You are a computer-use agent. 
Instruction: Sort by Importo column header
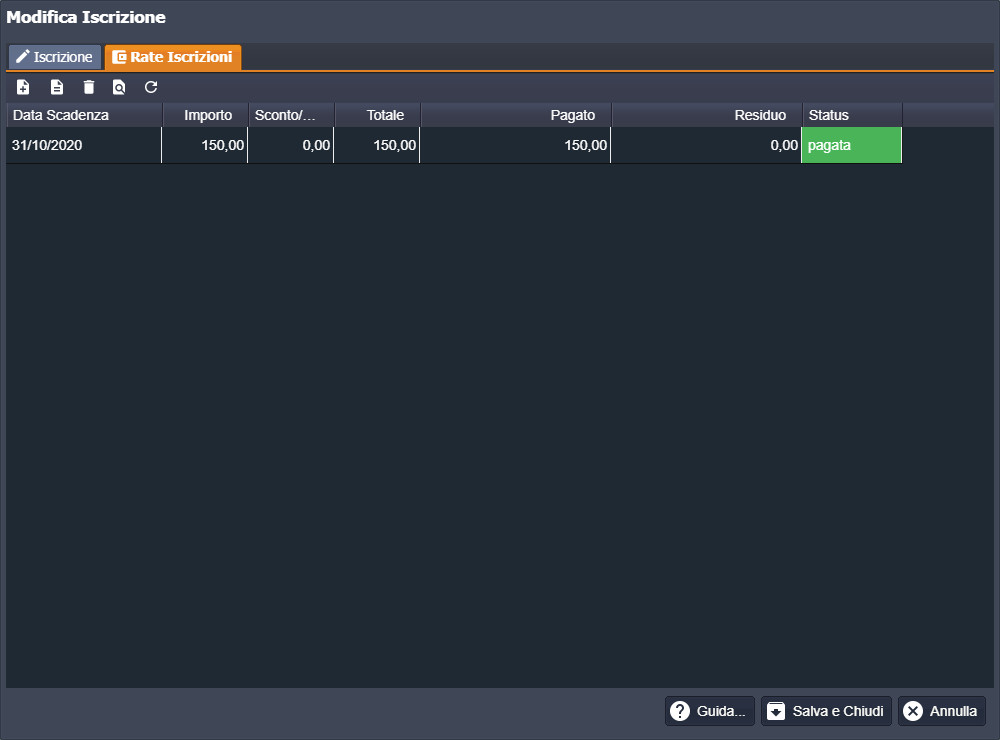[x=206, y=115]
